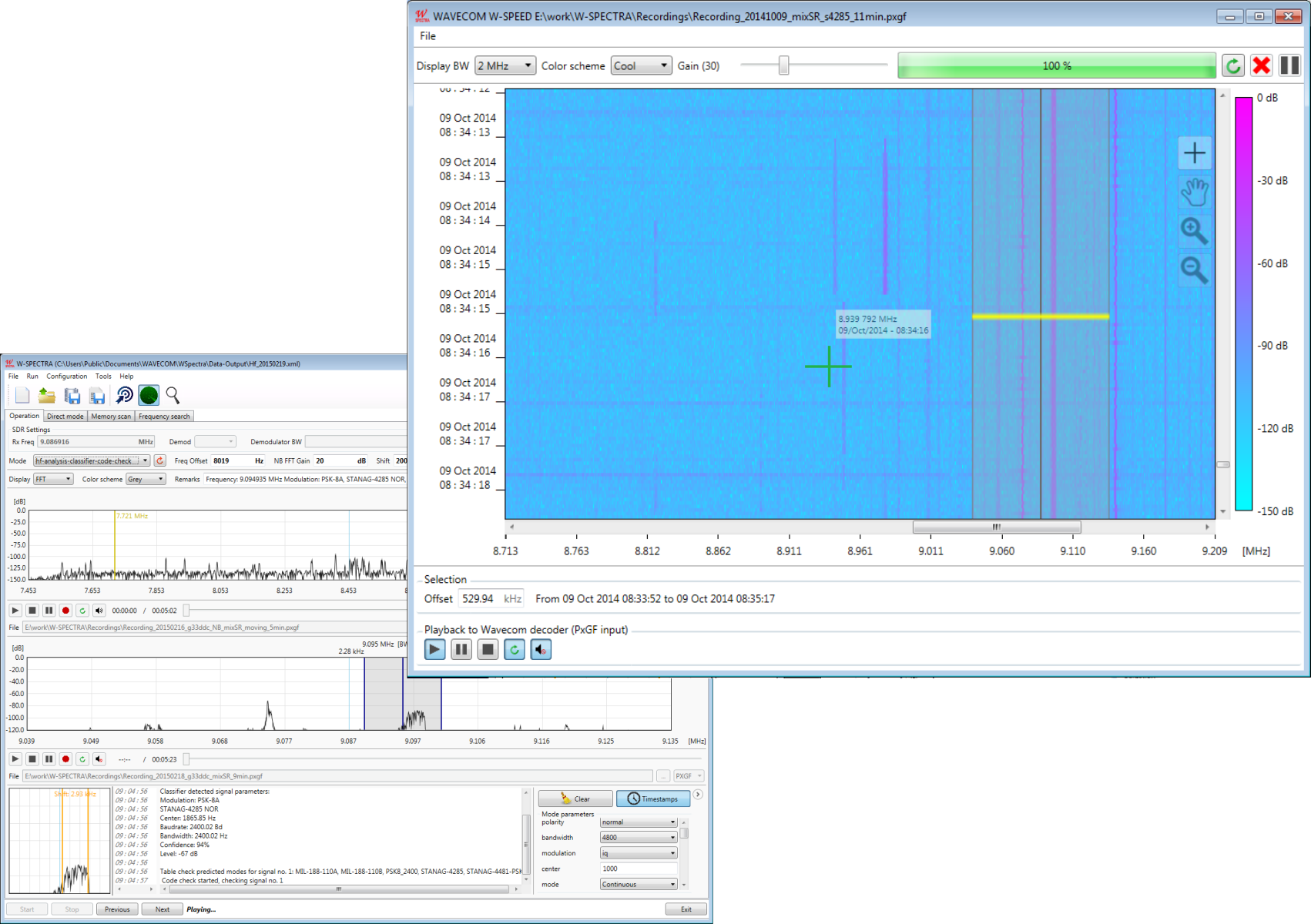This screenshot has width=1311, height=924.
Task: Click the Next button
Action: [x=163, y=909]
